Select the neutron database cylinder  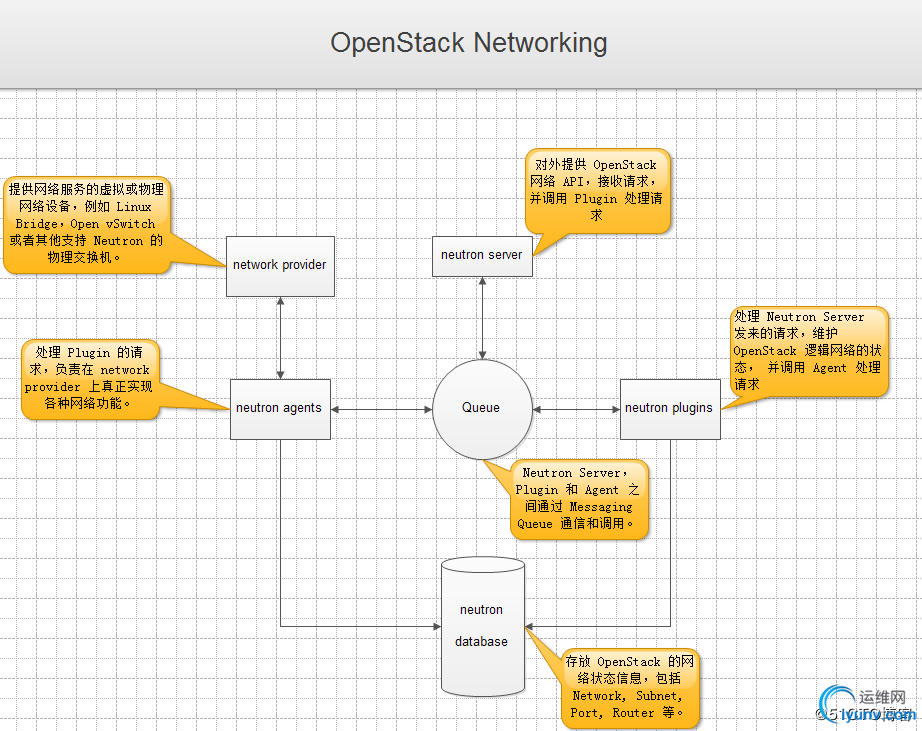483,626
